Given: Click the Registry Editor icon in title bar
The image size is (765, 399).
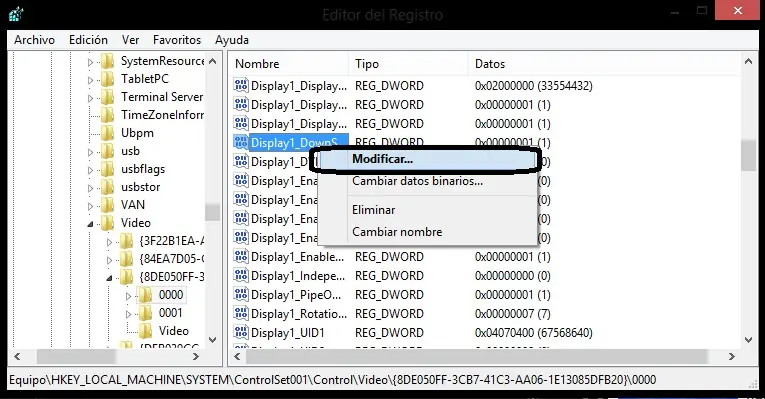Looking at the screenshot, I should click(x=16, y=14).
